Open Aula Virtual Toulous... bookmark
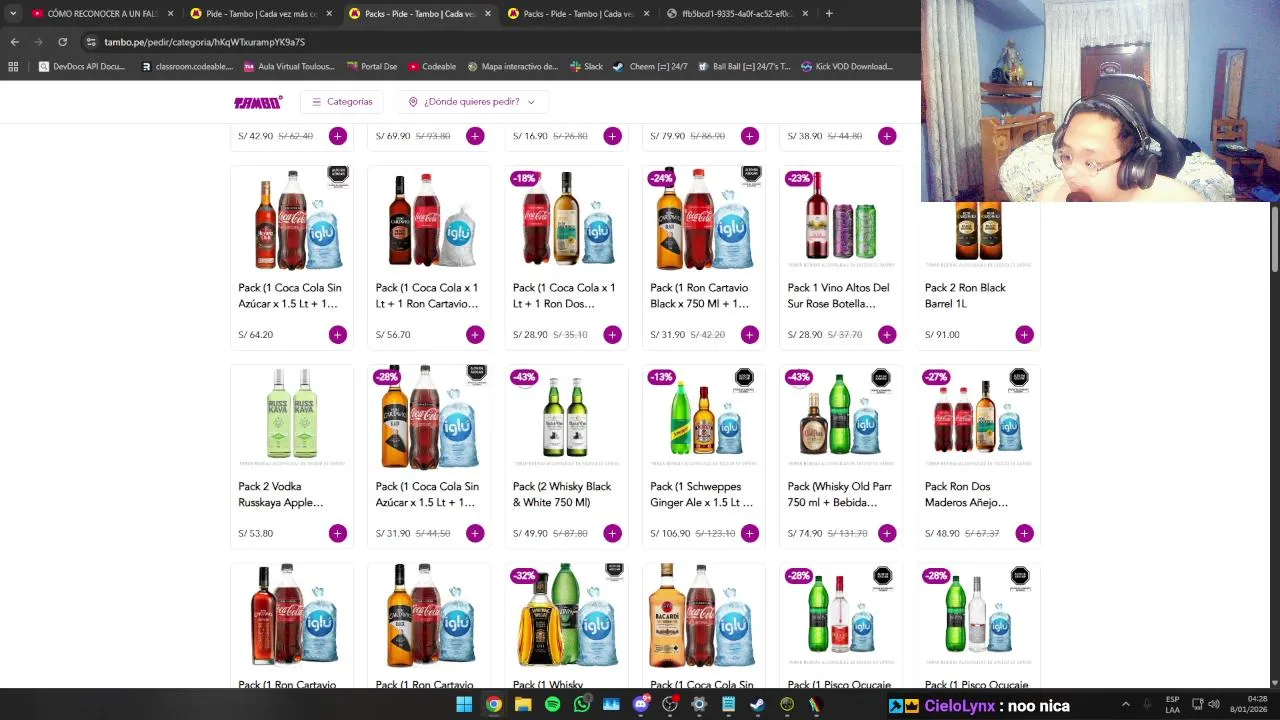Viewport: 1280px width, 720px height. tap(288, 67)
